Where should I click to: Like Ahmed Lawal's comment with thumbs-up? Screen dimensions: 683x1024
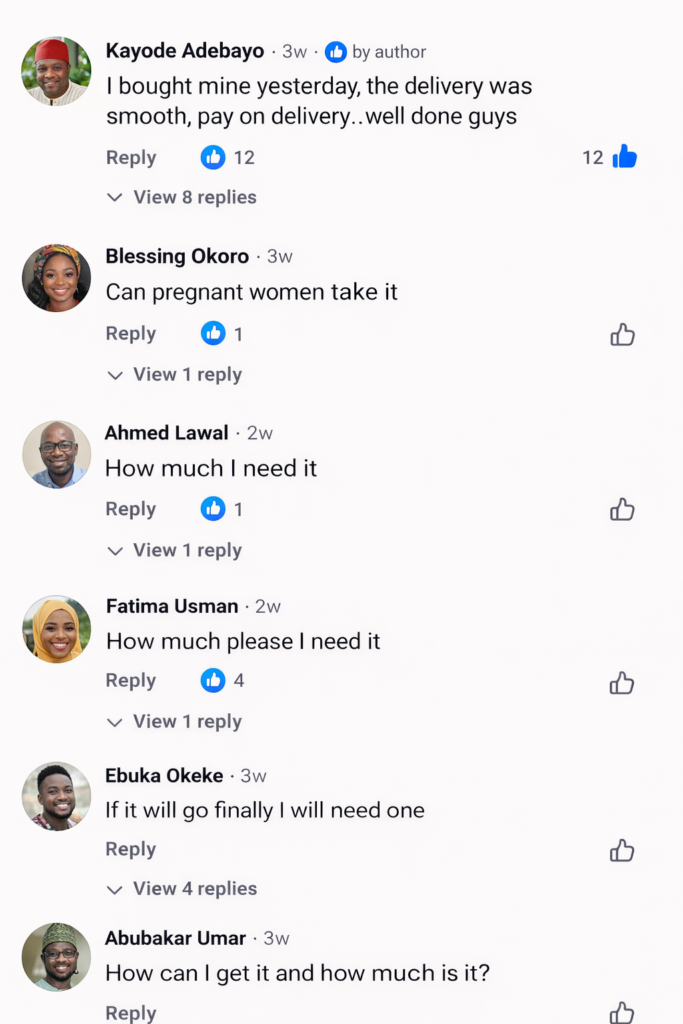point(622,510)
